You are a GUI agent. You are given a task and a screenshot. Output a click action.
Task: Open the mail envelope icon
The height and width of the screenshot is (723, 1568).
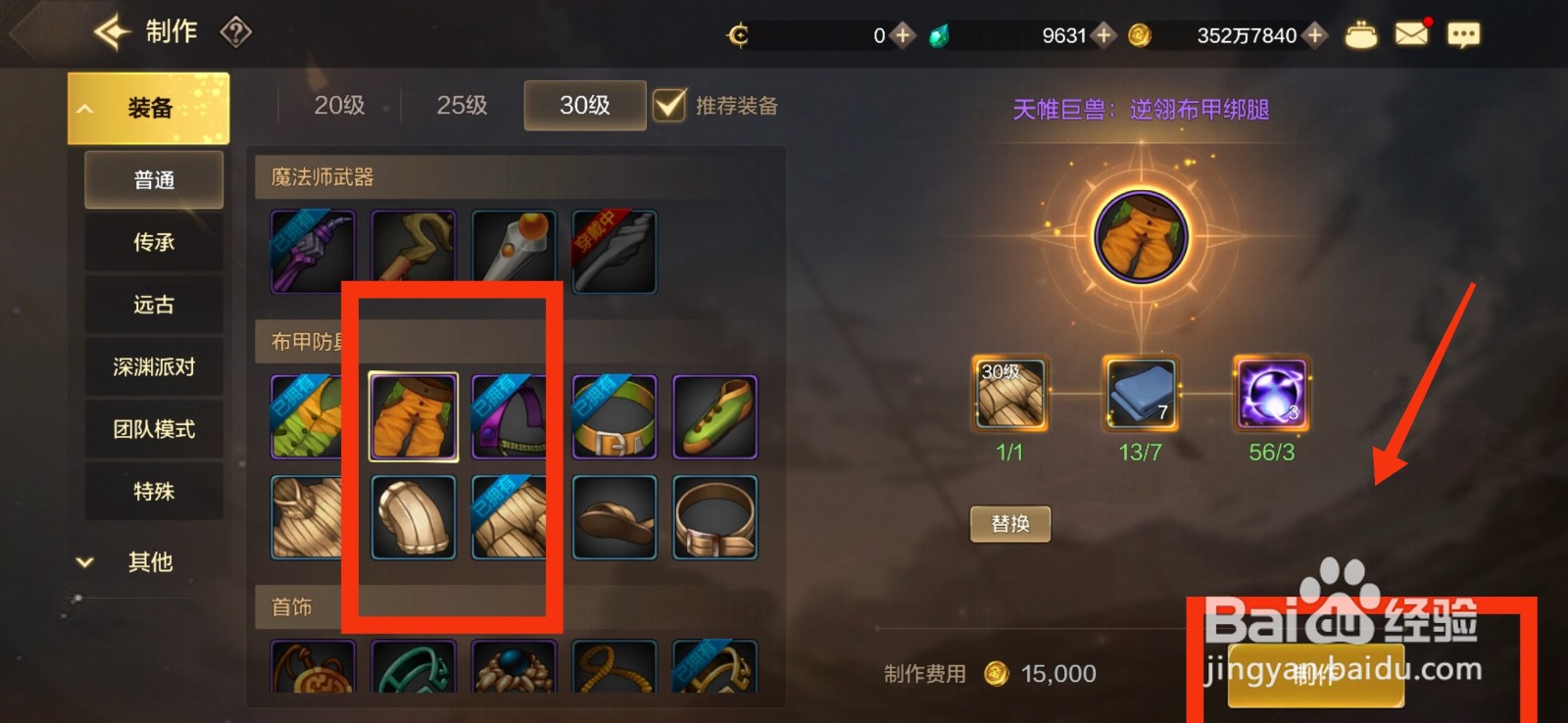[x=1411, y=34]
